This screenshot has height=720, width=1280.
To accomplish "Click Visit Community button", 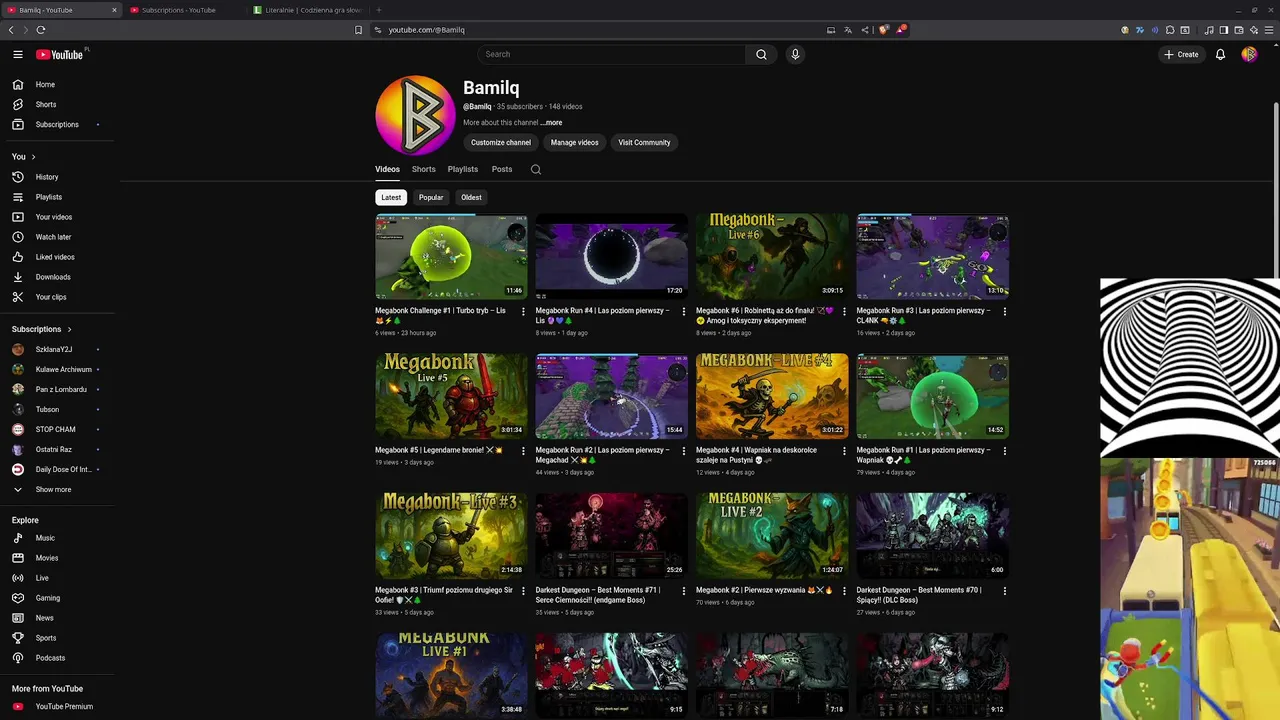I will [644, 142].
